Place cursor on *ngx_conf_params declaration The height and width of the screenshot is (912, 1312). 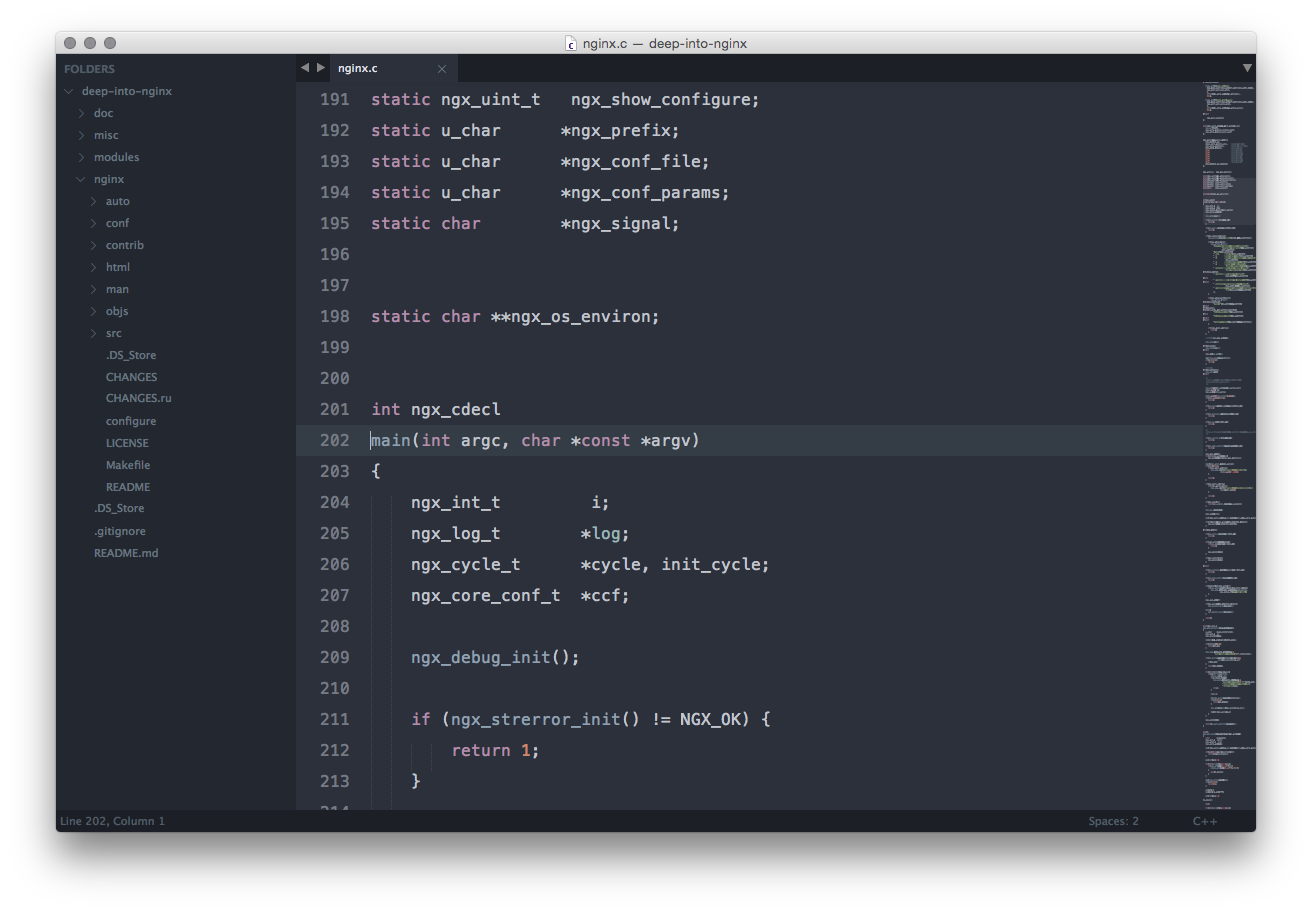coord(645,192)
